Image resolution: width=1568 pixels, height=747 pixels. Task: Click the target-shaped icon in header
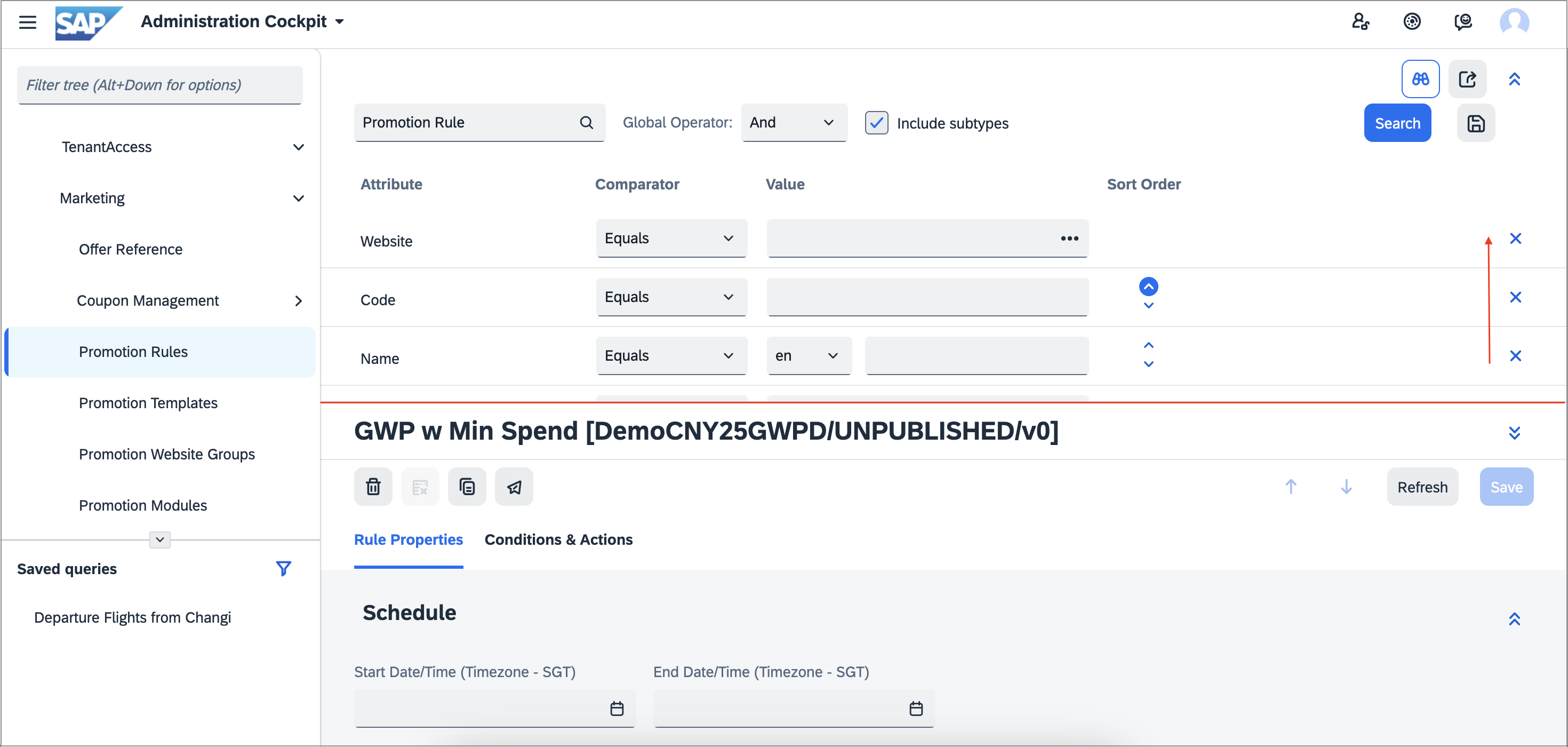pyautogui.click(x=1412, y=22)
